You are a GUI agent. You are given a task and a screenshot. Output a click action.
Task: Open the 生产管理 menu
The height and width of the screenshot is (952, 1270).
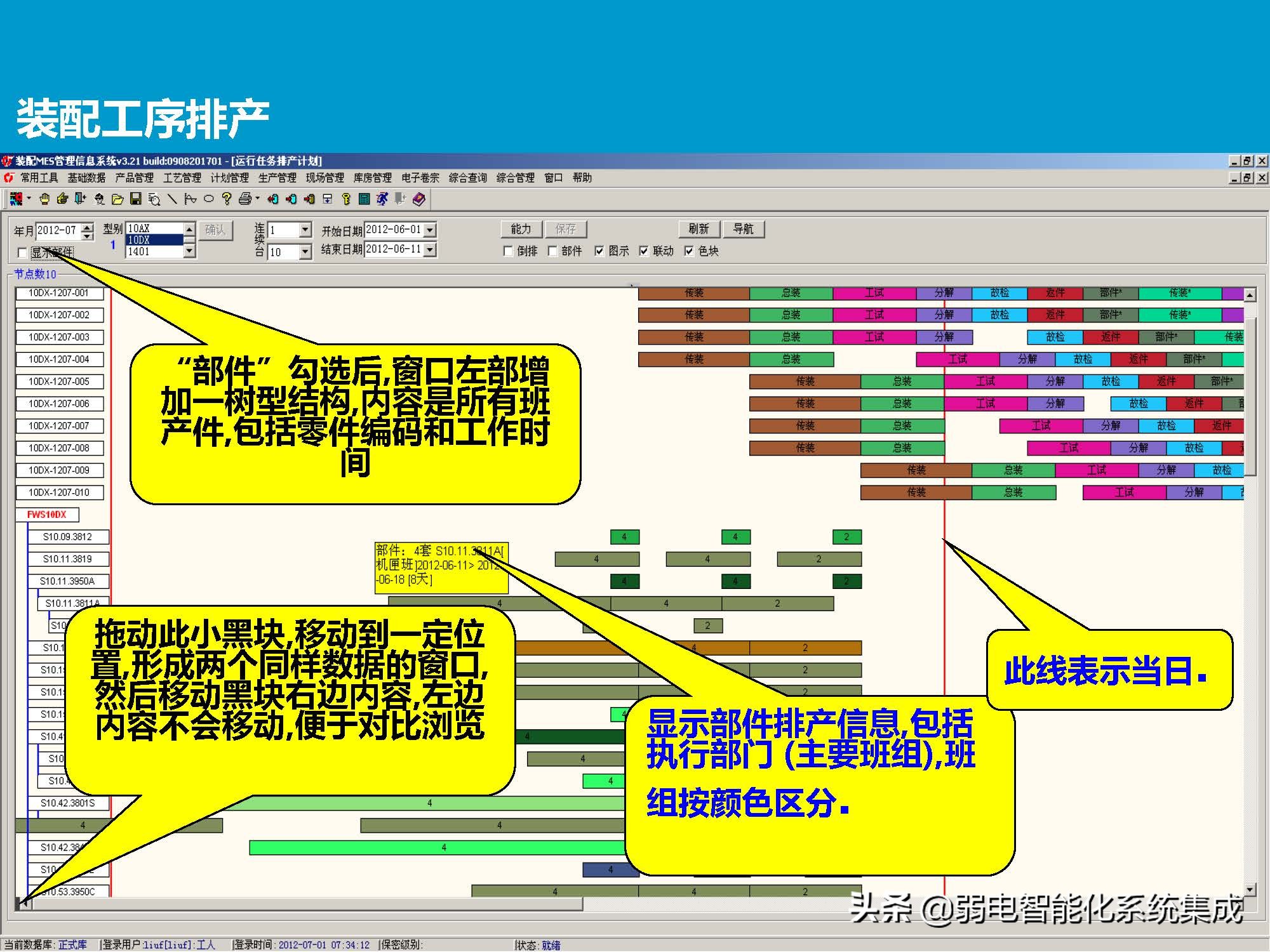coord(277,178)
